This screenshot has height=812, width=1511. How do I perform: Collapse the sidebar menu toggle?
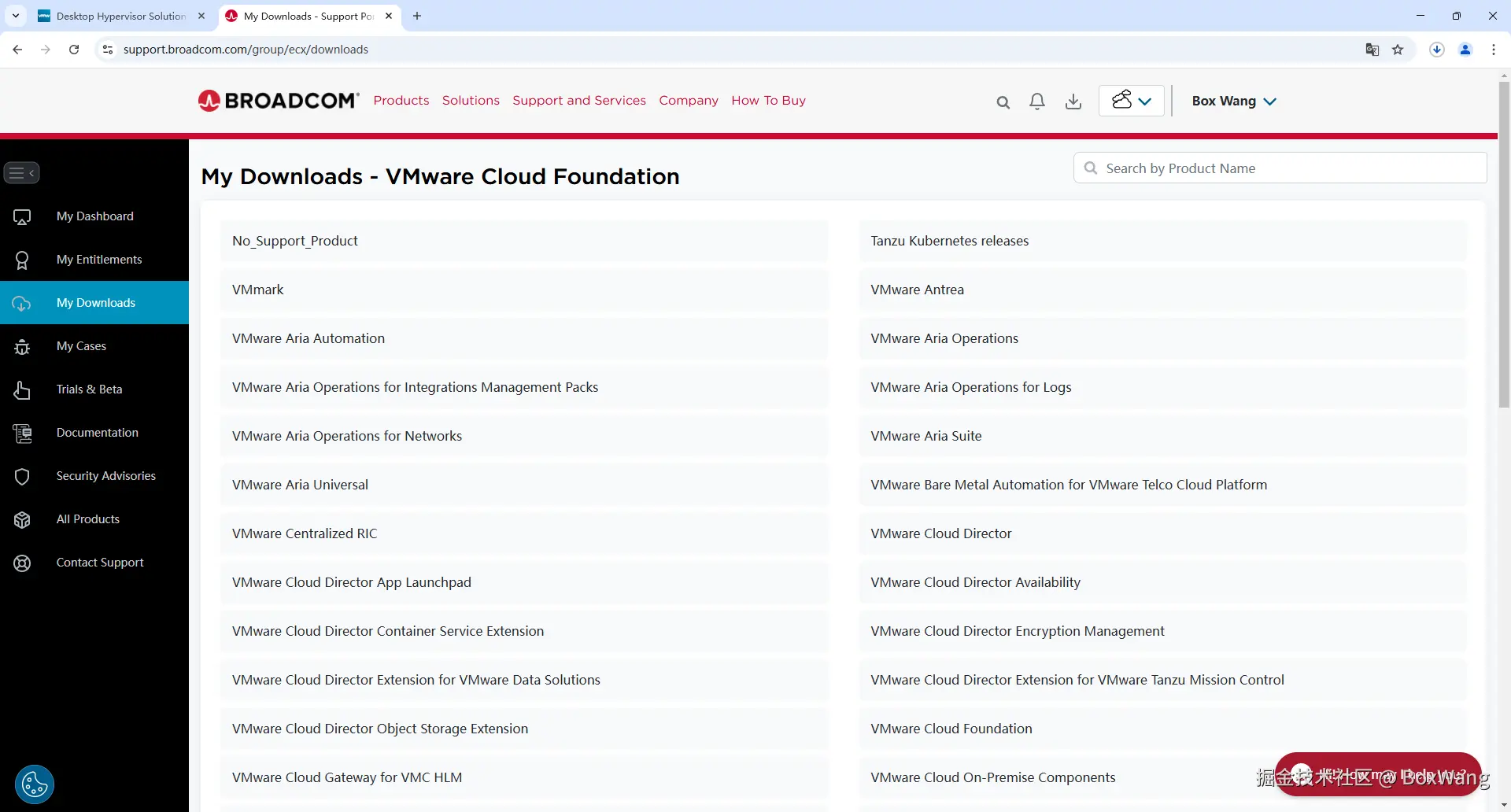click(x=21, y=172)
